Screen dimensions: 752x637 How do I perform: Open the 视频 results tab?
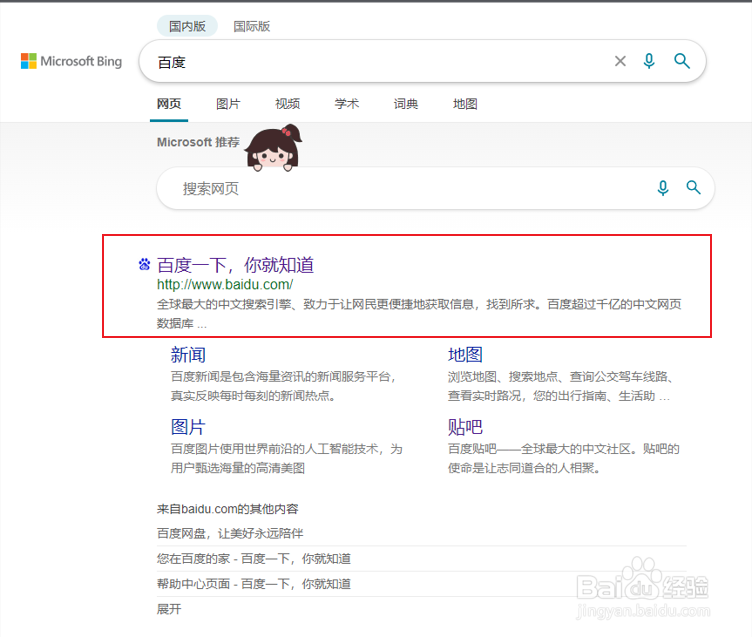pos(287,104)
